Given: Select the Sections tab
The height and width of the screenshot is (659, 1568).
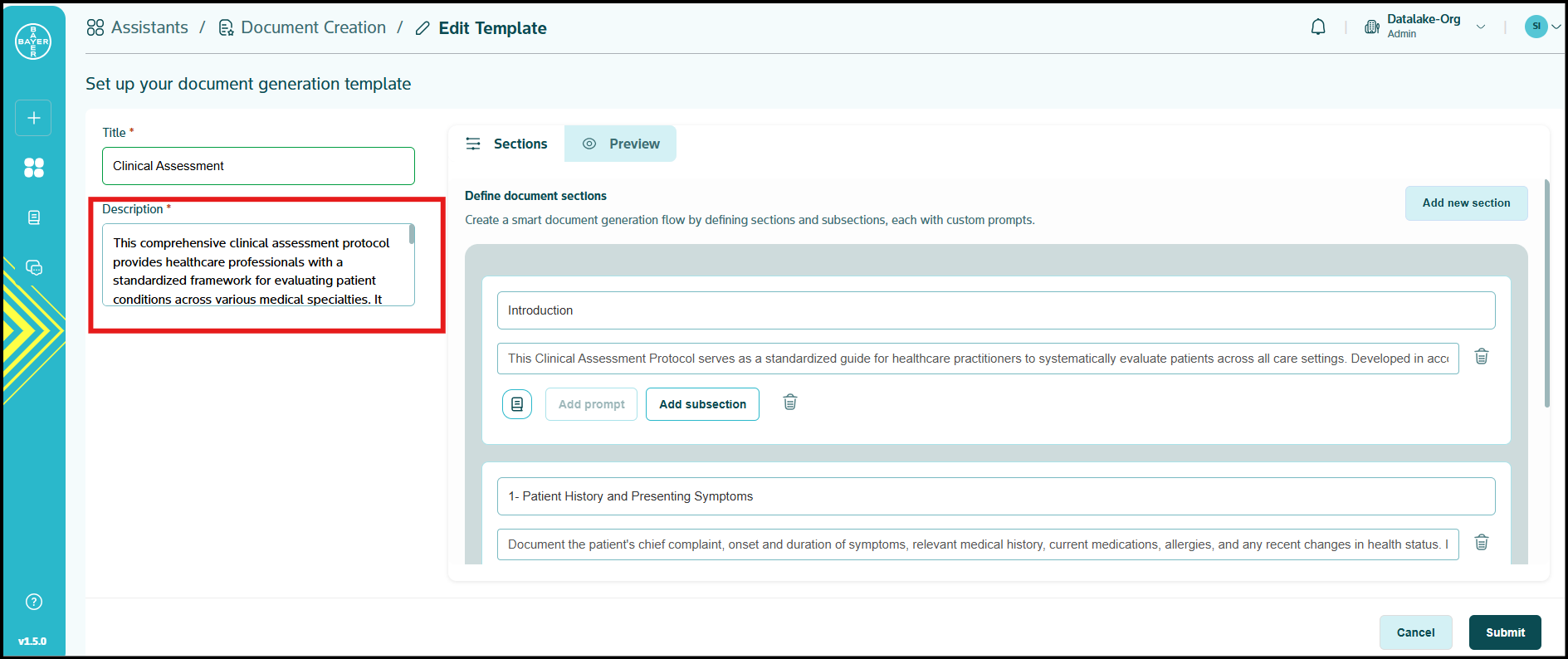Looking at the screenshot, I should coord(506,144).
